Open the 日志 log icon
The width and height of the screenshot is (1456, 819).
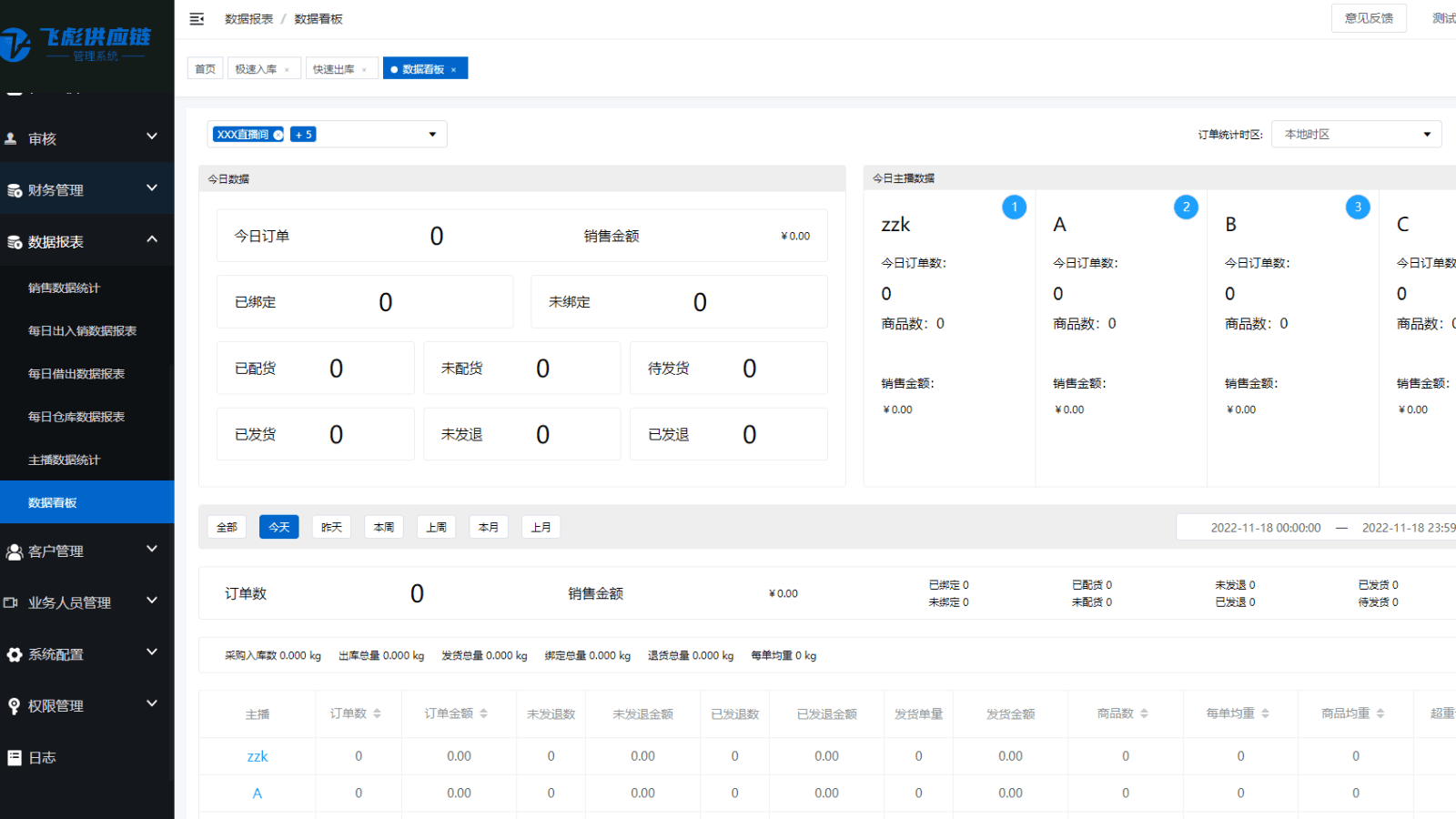(13, 756)
